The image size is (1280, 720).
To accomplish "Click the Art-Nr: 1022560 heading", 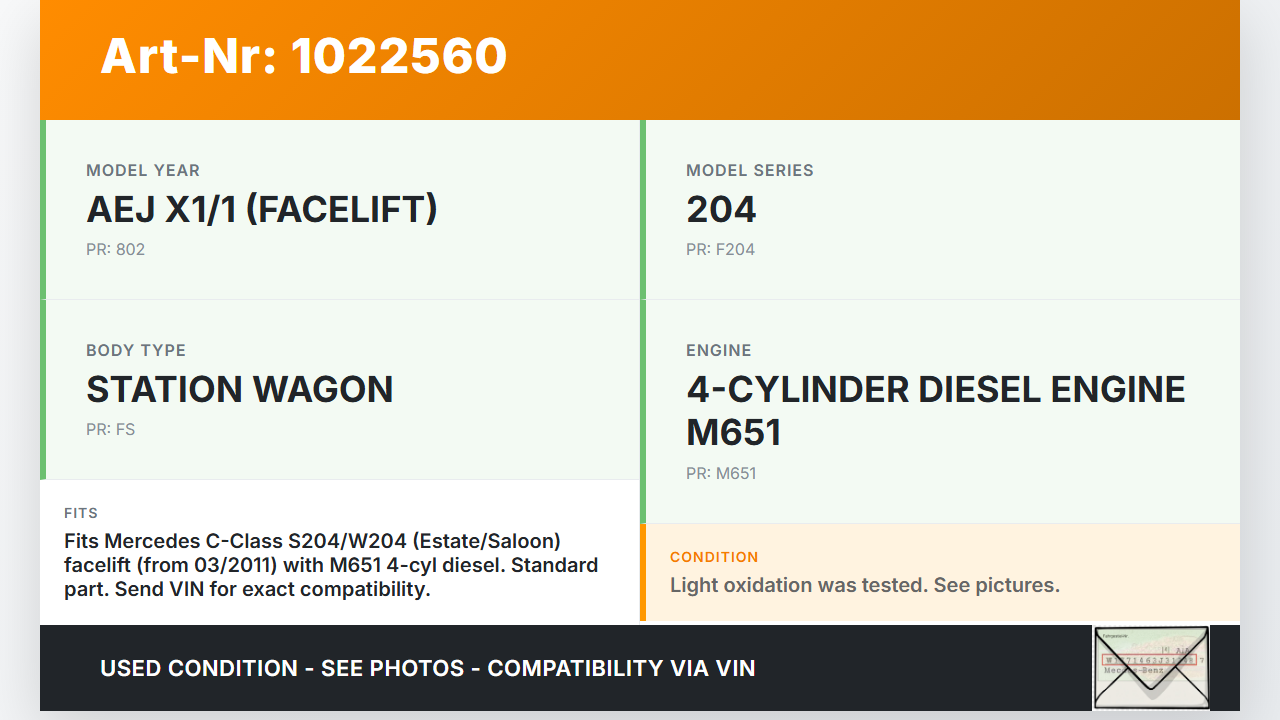I will (x=304, y=56).
